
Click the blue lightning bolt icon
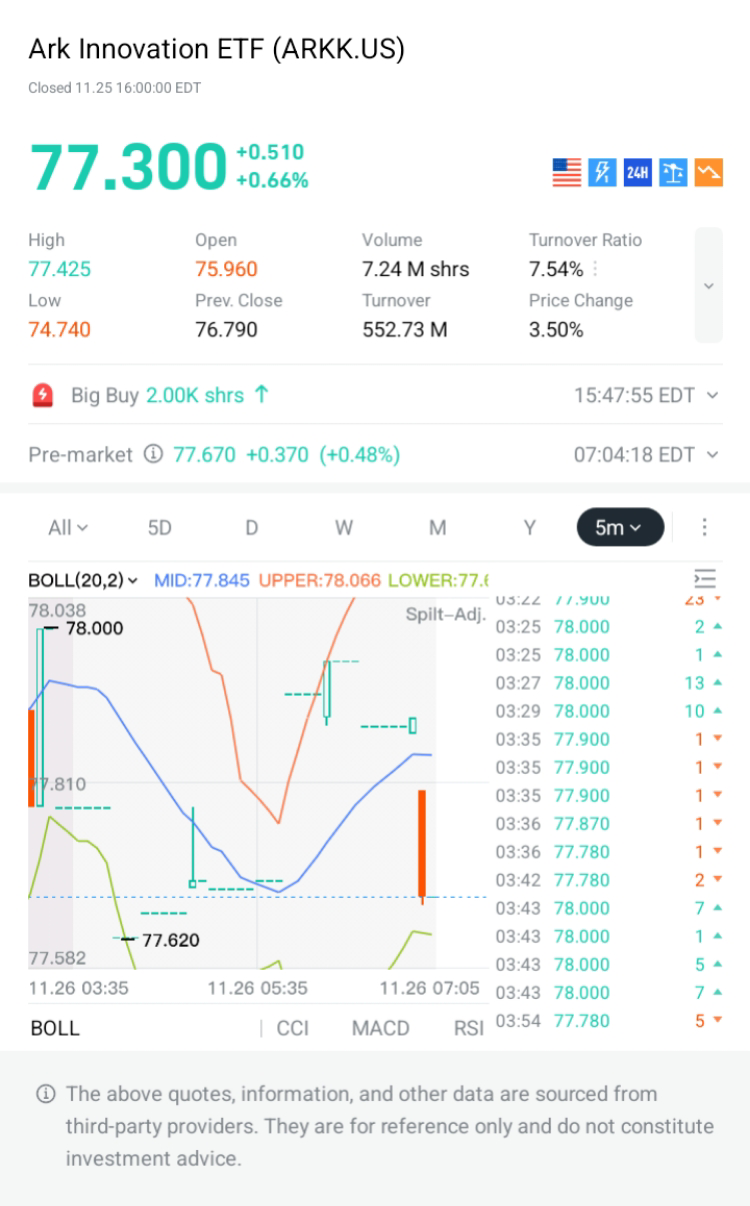(x=602, y=172)
